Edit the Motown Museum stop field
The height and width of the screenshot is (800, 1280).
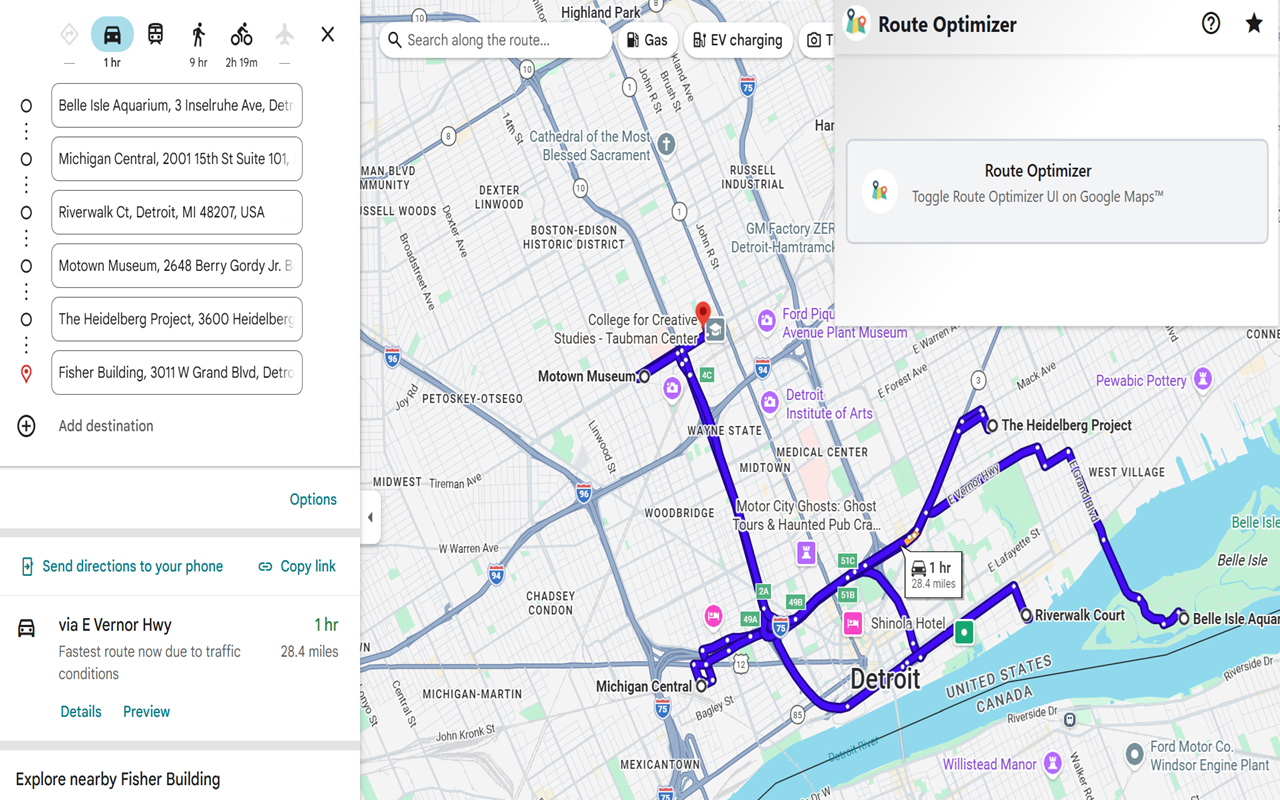pos(177,266)
